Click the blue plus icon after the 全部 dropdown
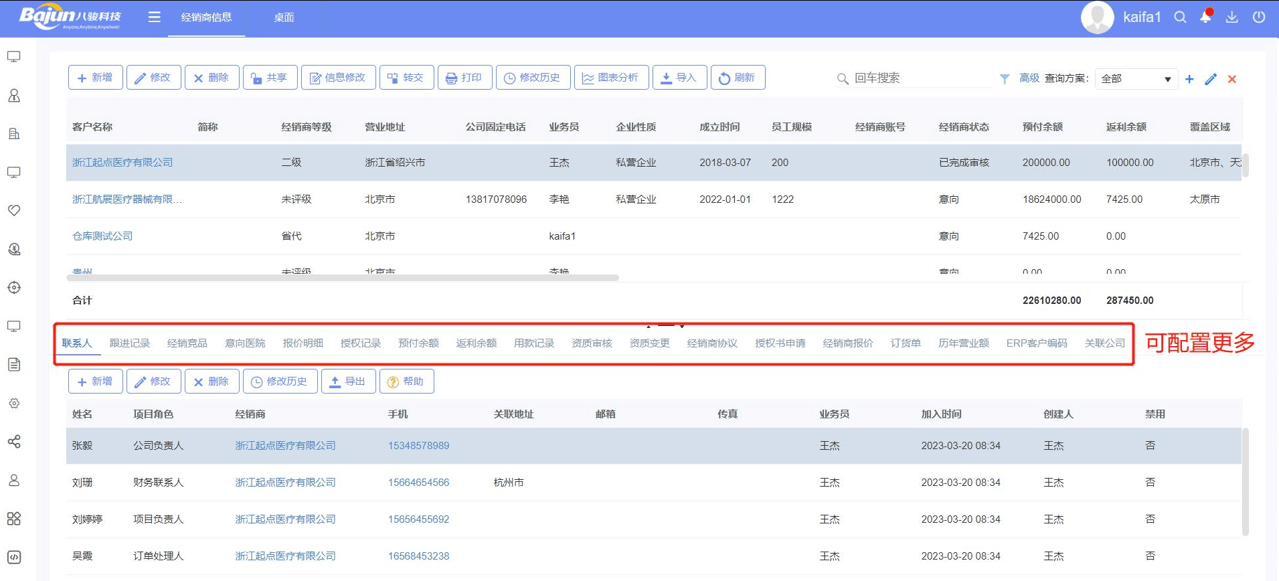The height and width of the screenshot is (581, 1279). (x=1189, y=78)
